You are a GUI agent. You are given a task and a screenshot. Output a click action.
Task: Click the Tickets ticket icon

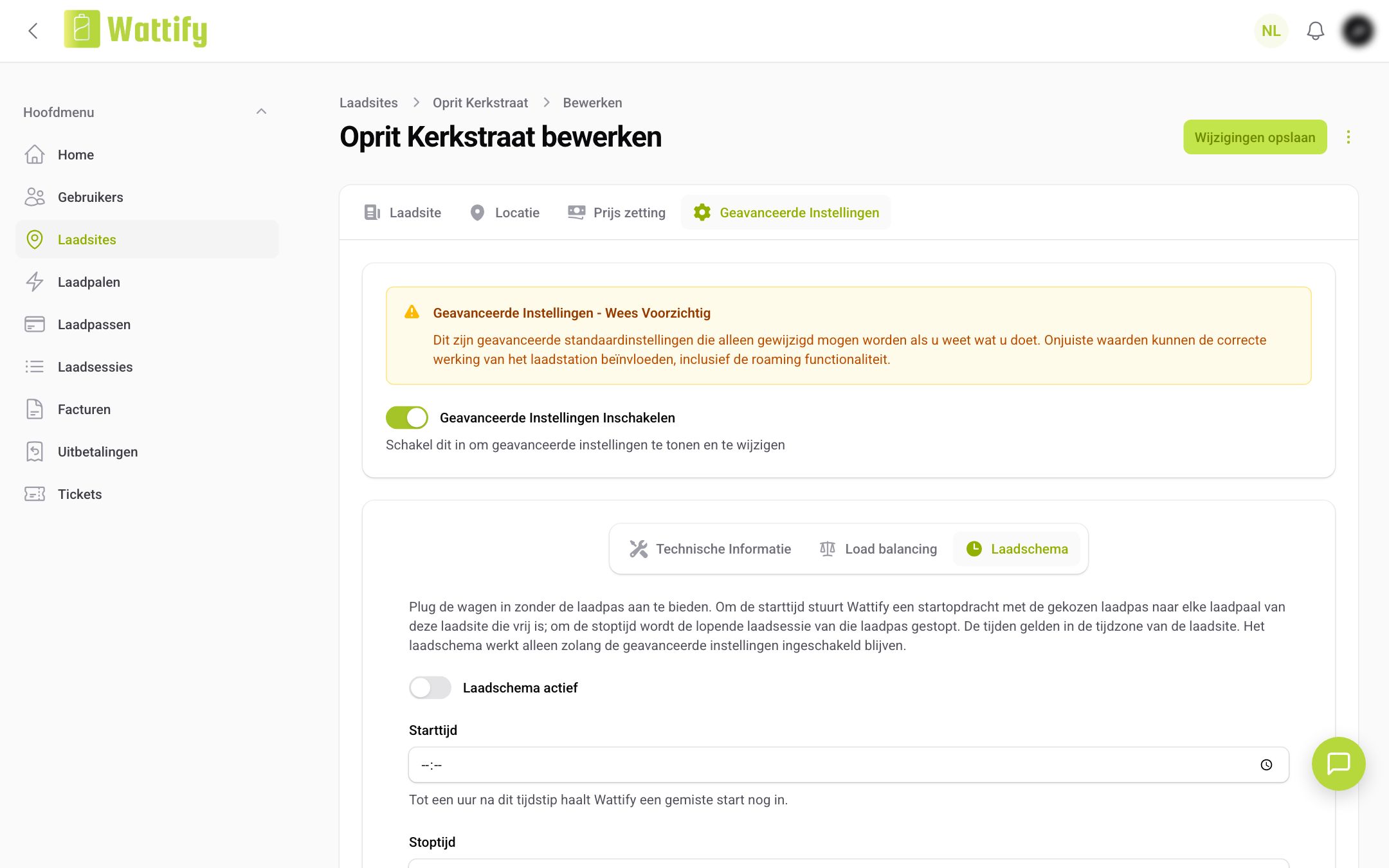click(x=35, y=494)
